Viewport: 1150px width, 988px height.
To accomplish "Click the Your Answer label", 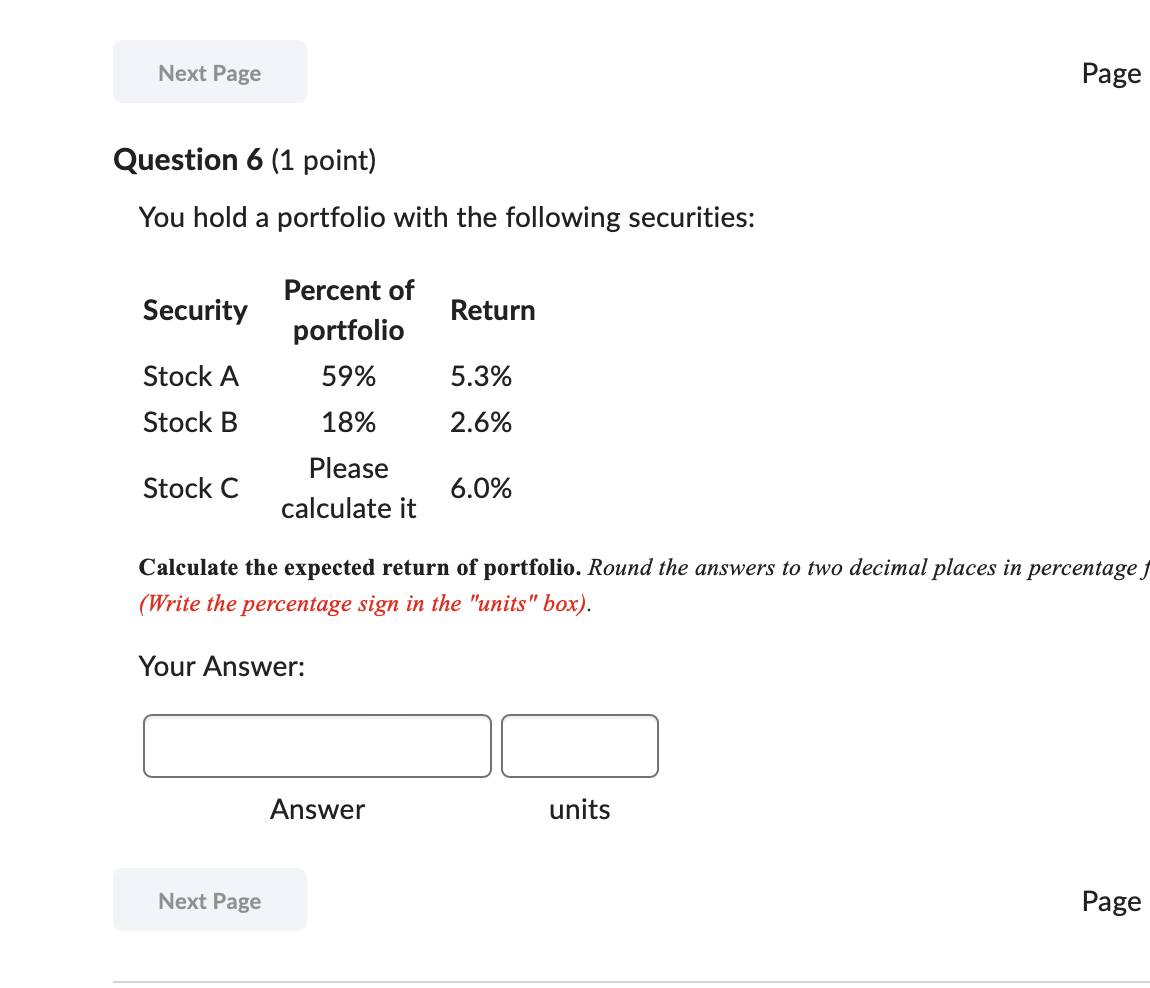I will point(221,665).
